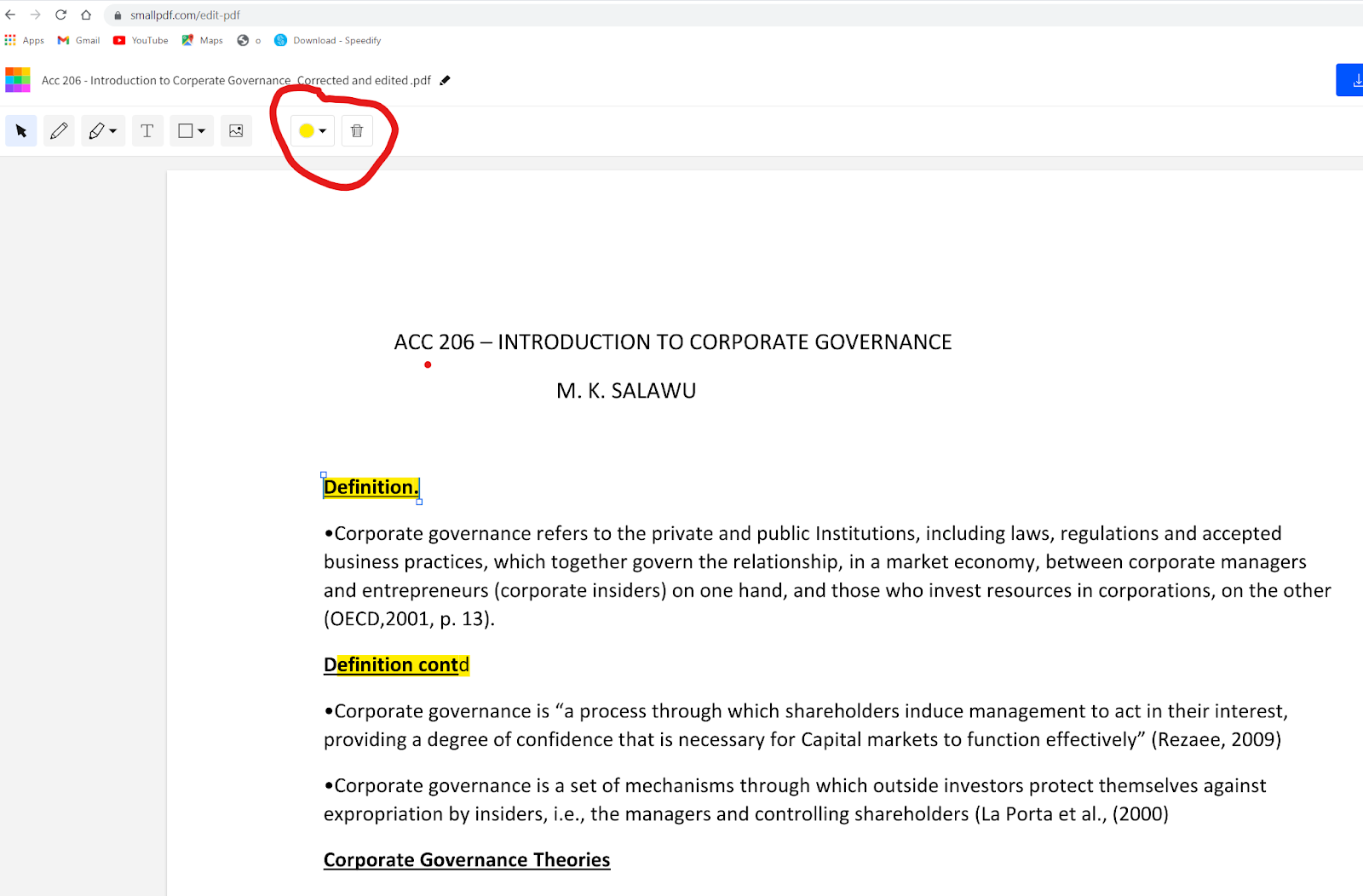Image resolution: width=1363 pixels, height=896 pixels.
Task: Open the YouTube bookmark
Action: pyautogui.click(x=141, y=40)
